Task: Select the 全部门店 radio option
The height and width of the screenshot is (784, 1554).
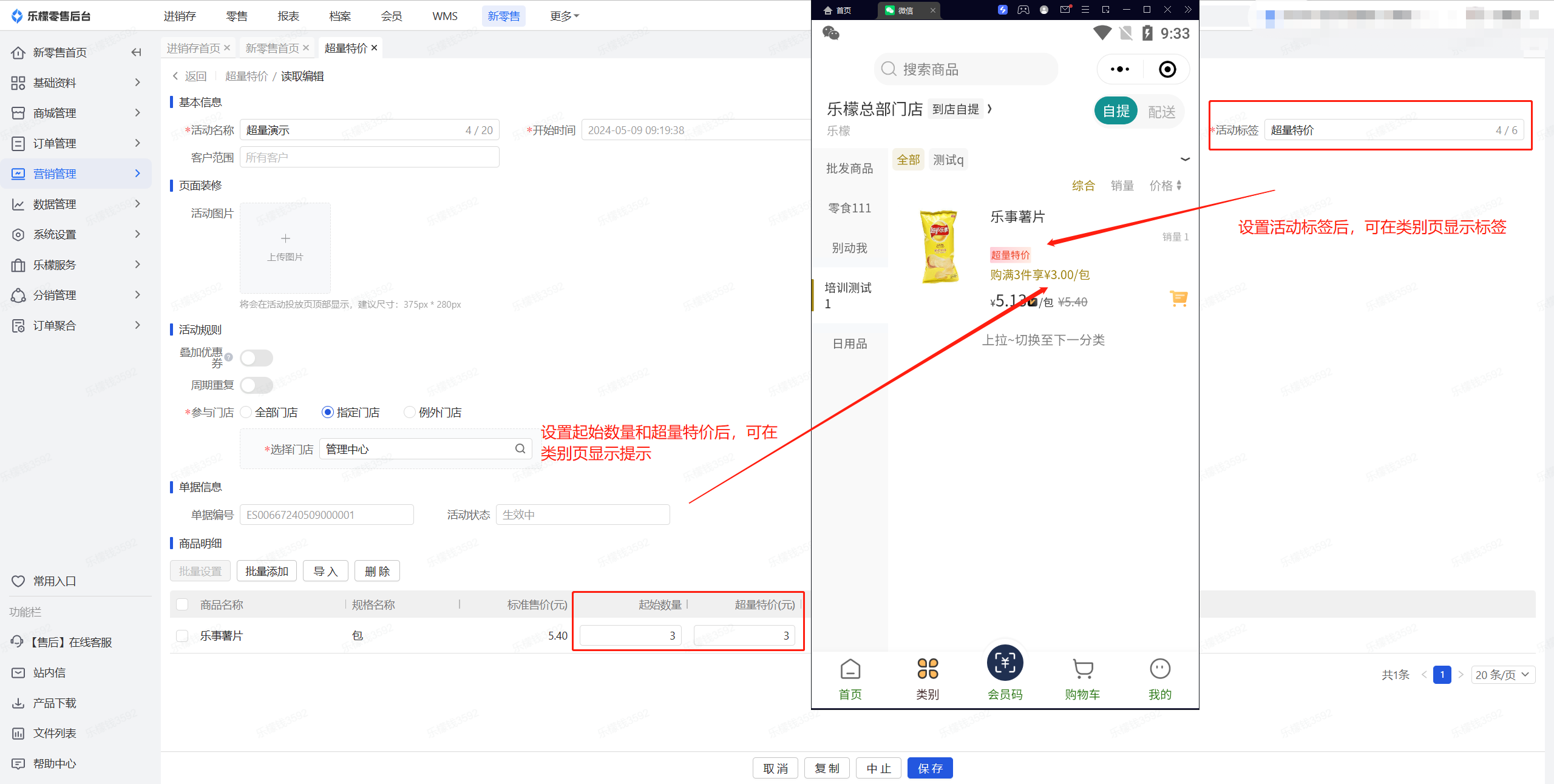Action: click(246, 412)
